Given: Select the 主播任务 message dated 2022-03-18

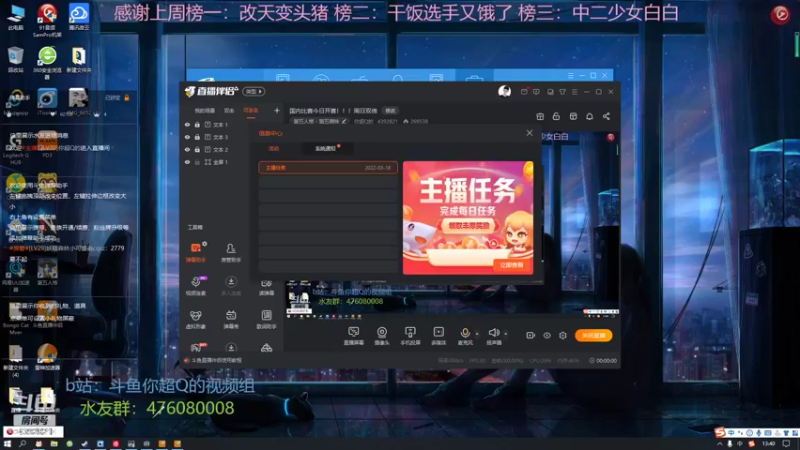Looking at the screenshot, I should [328, 167].
